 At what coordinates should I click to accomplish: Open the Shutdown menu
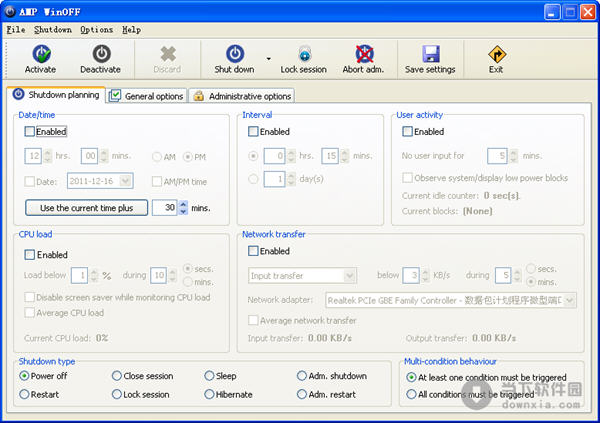52,29
